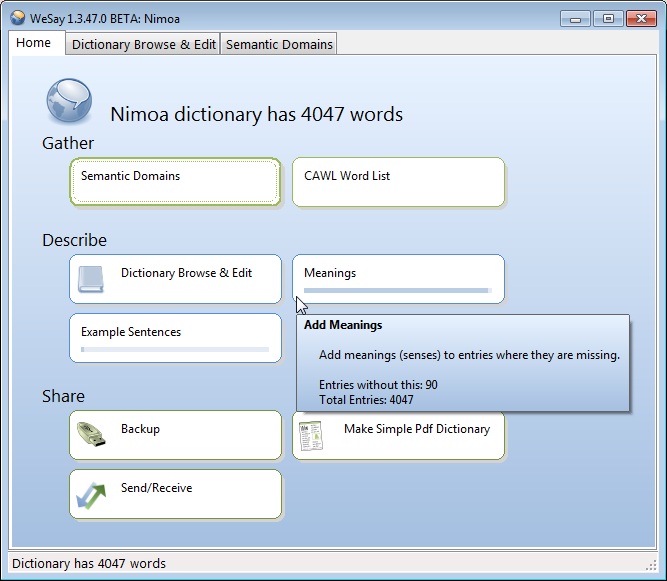
Task: Click the PDF document icon
Action: [311, 436]
